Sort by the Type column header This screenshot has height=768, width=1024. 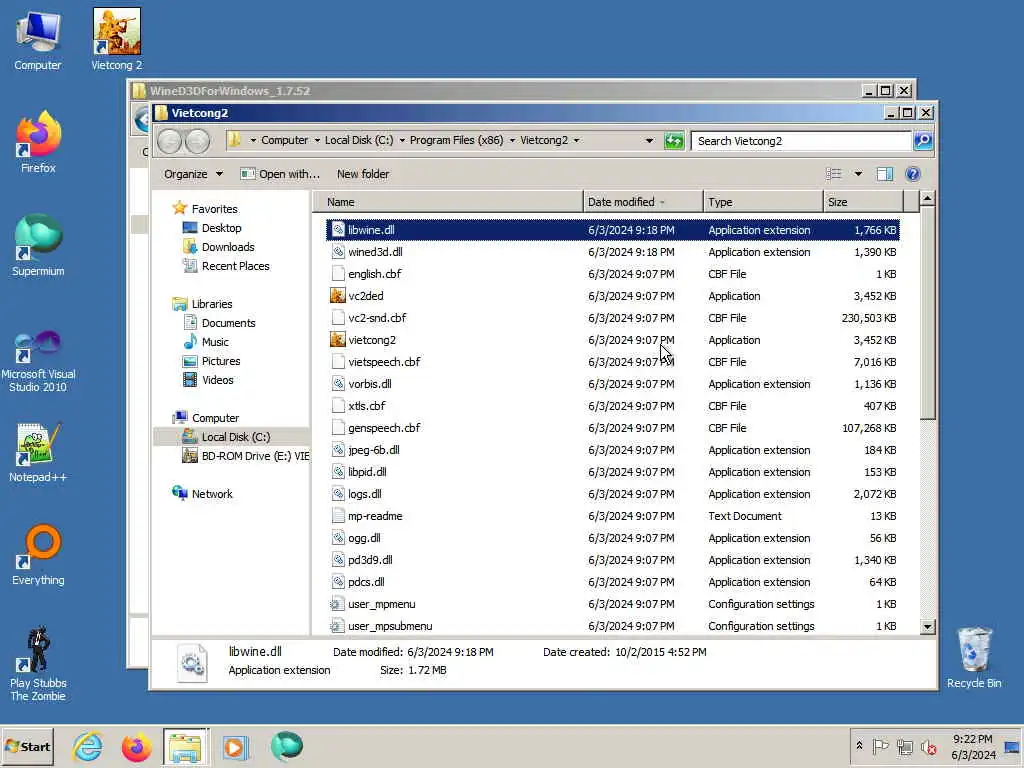(763, 202)
